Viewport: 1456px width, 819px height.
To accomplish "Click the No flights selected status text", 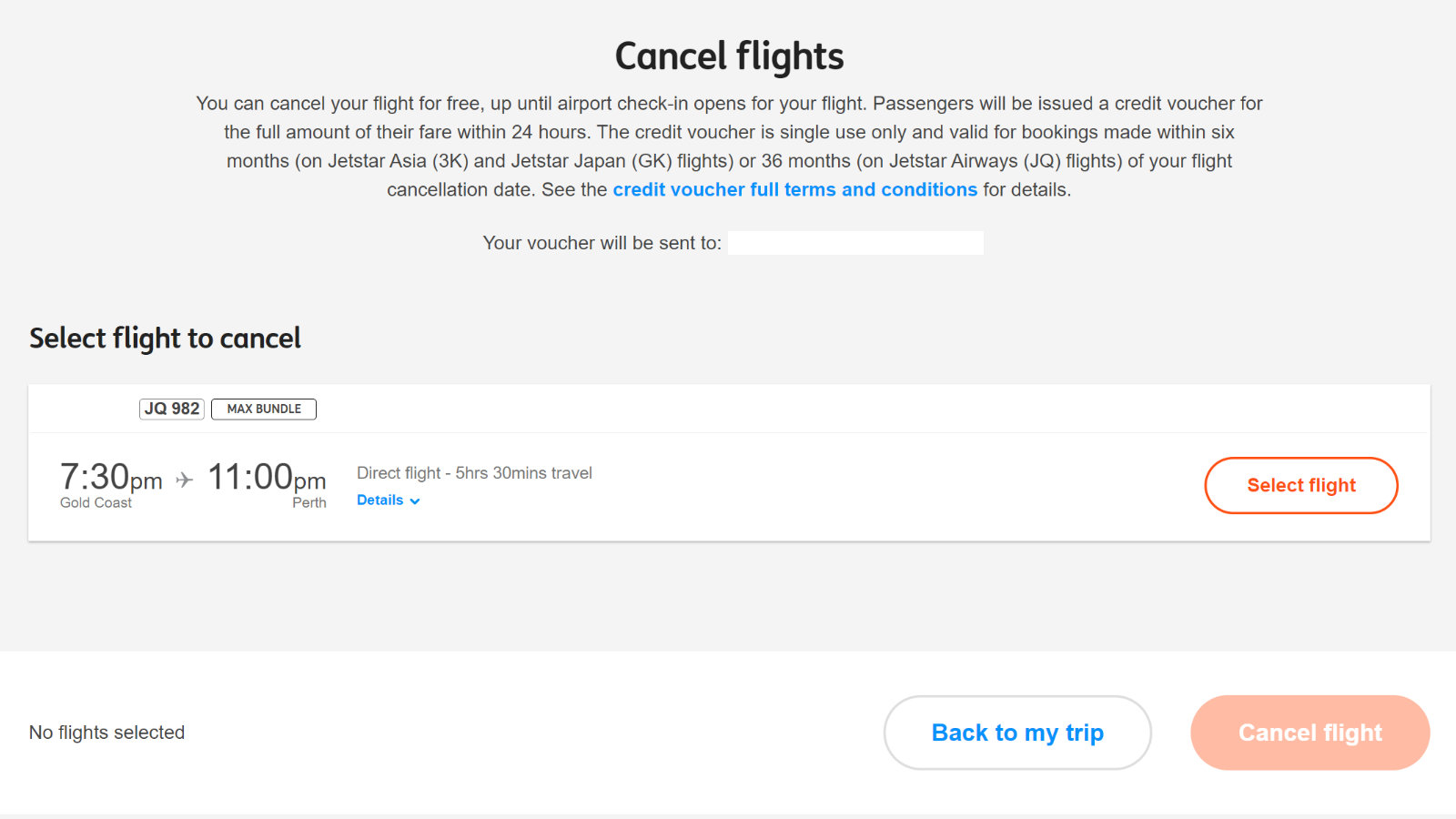I will [106, 733].
